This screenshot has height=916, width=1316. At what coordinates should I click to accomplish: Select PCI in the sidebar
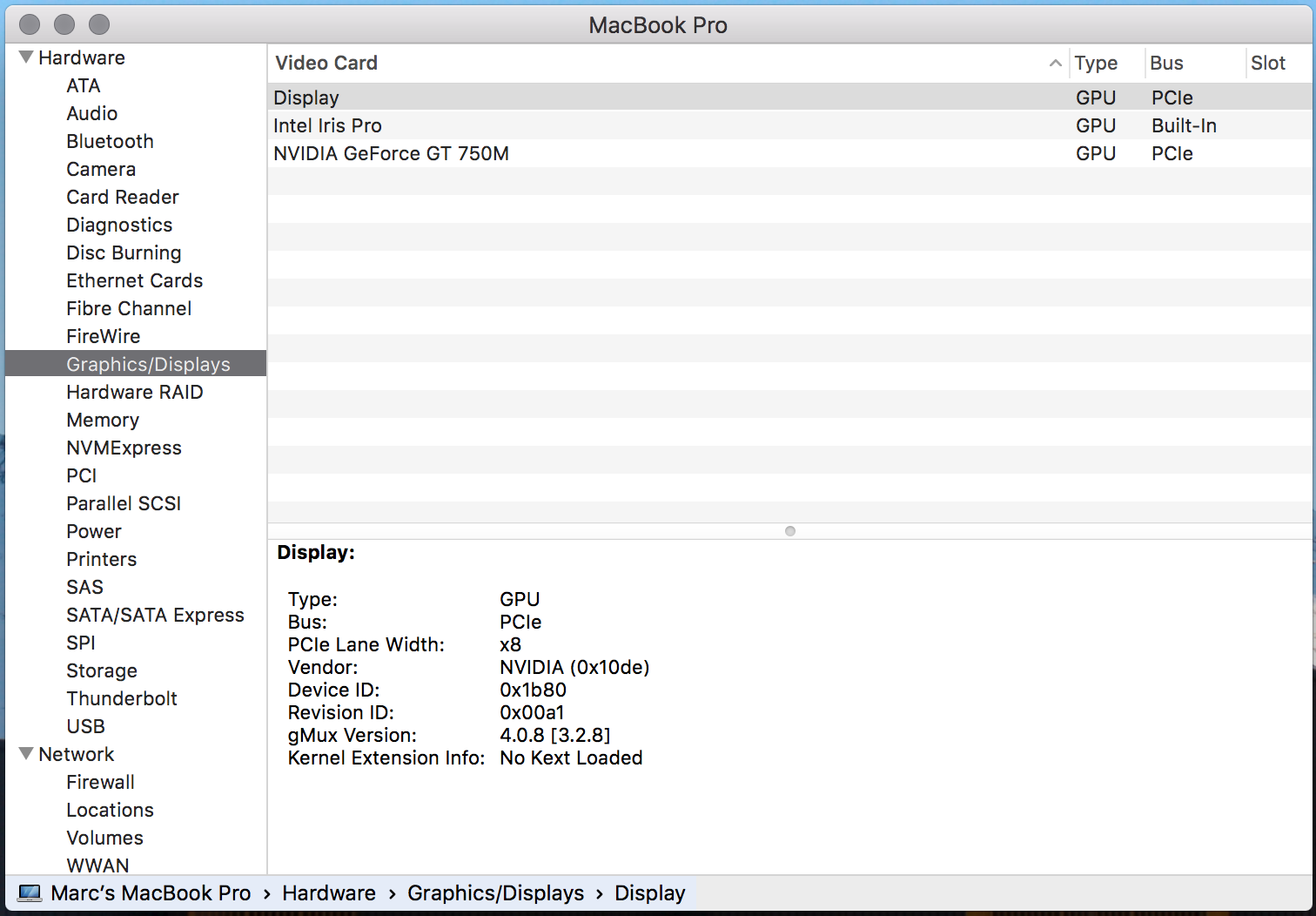(82, 475)
